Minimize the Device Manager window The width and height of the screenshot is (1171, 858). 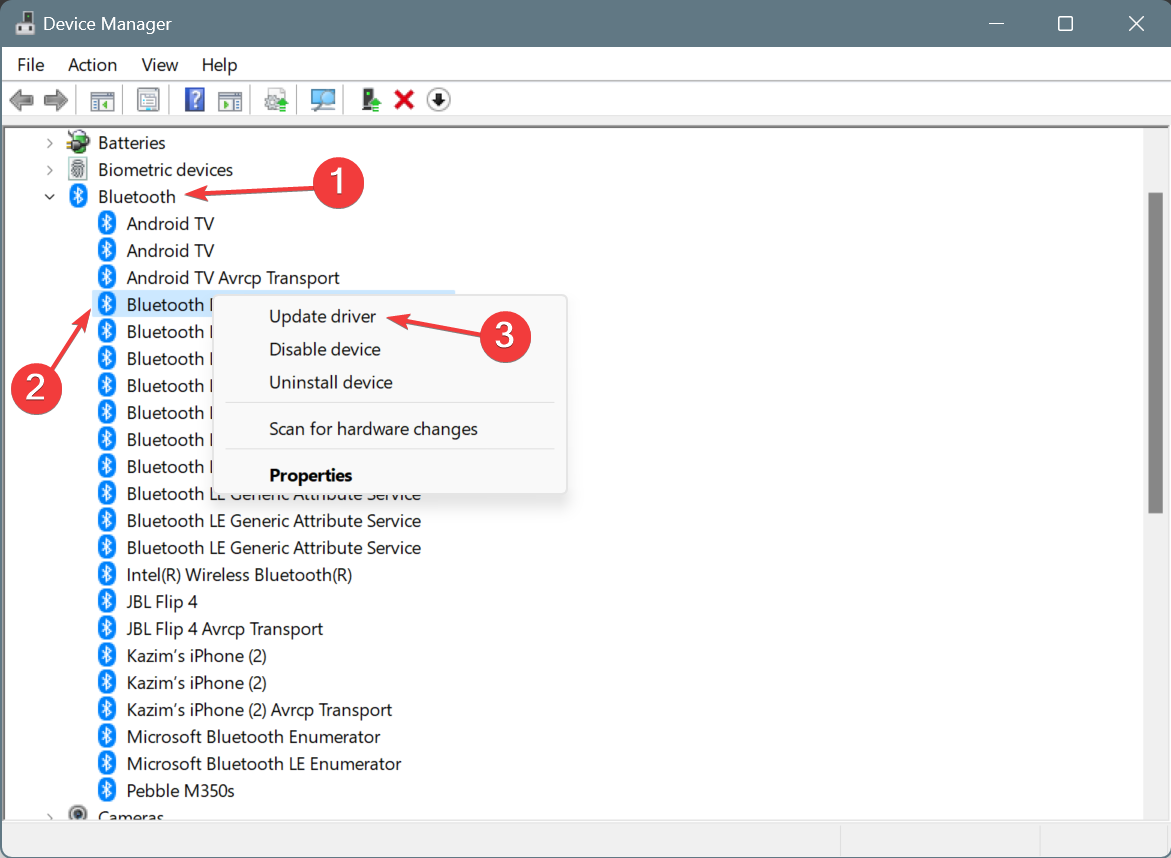click(x=996, y=23)
